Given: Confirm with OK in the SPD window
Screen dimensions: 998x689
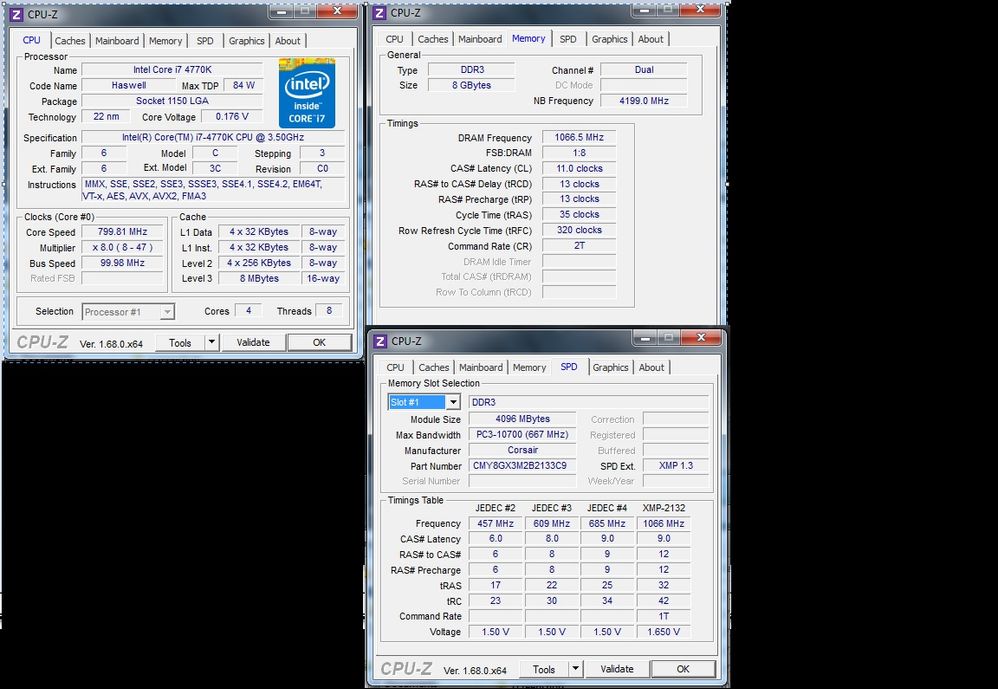Looking at the screenshot, I should pyautogui.click(x=683, y=669).
